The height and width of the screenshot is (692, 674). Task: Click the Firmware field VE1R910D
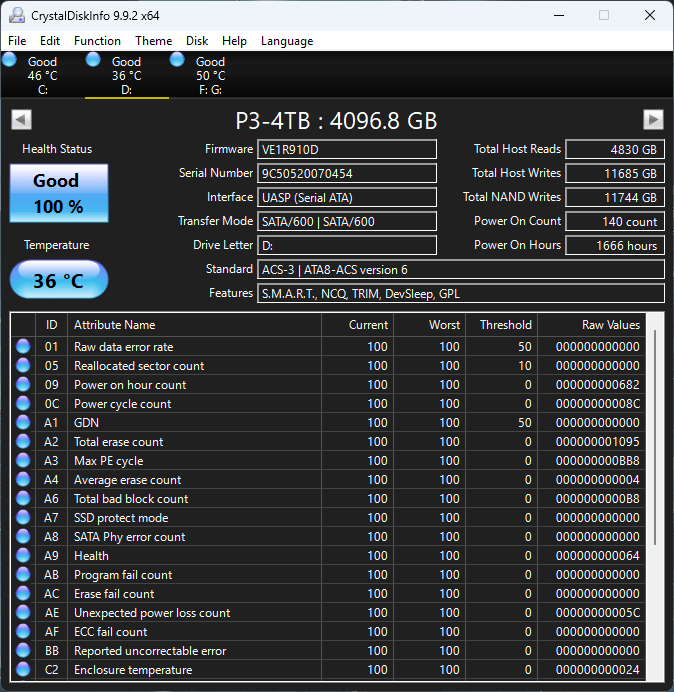(347, 149)
